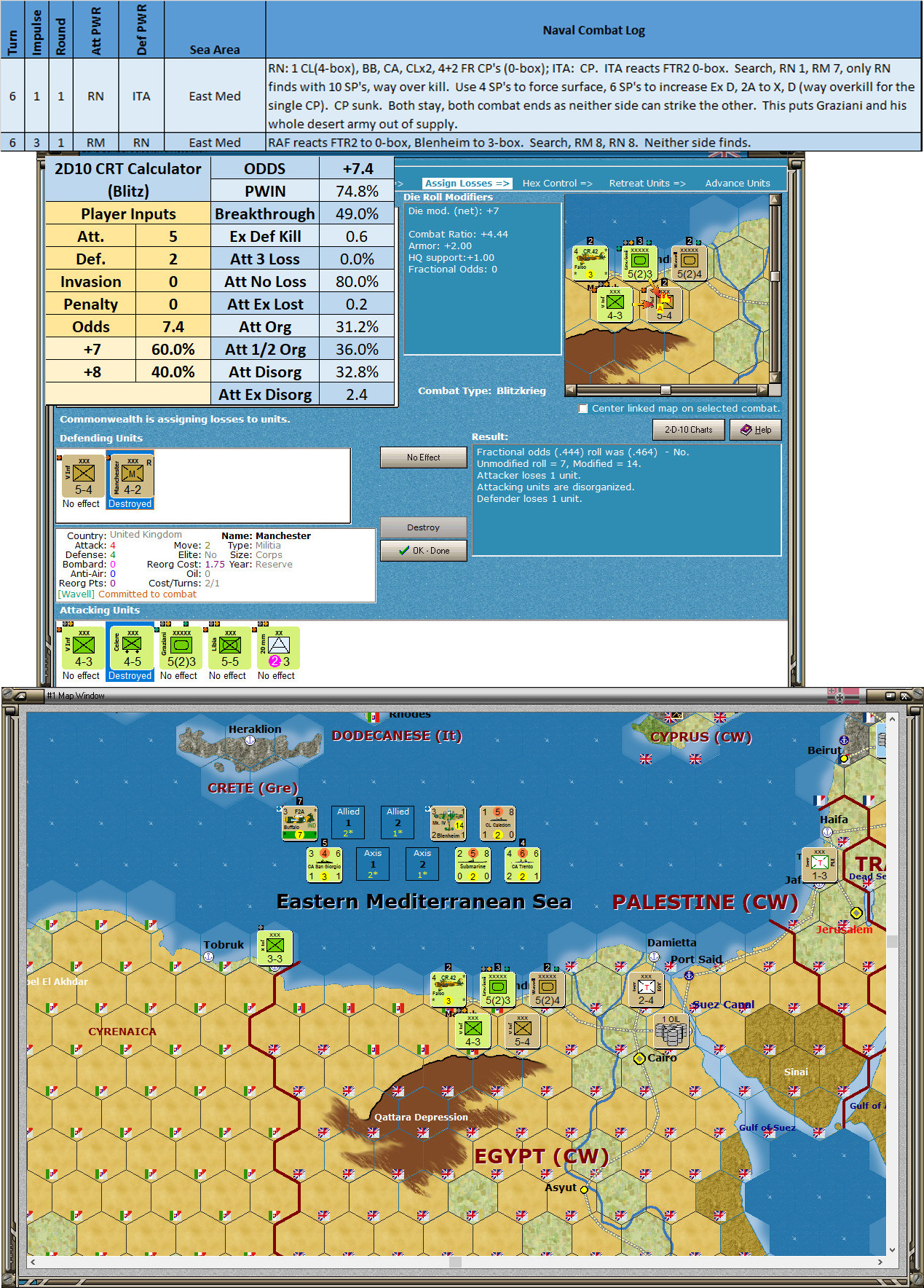The image size is (924, 1288).
Task: Click the Damietta port anchor symbol
Action: point(654,957)
